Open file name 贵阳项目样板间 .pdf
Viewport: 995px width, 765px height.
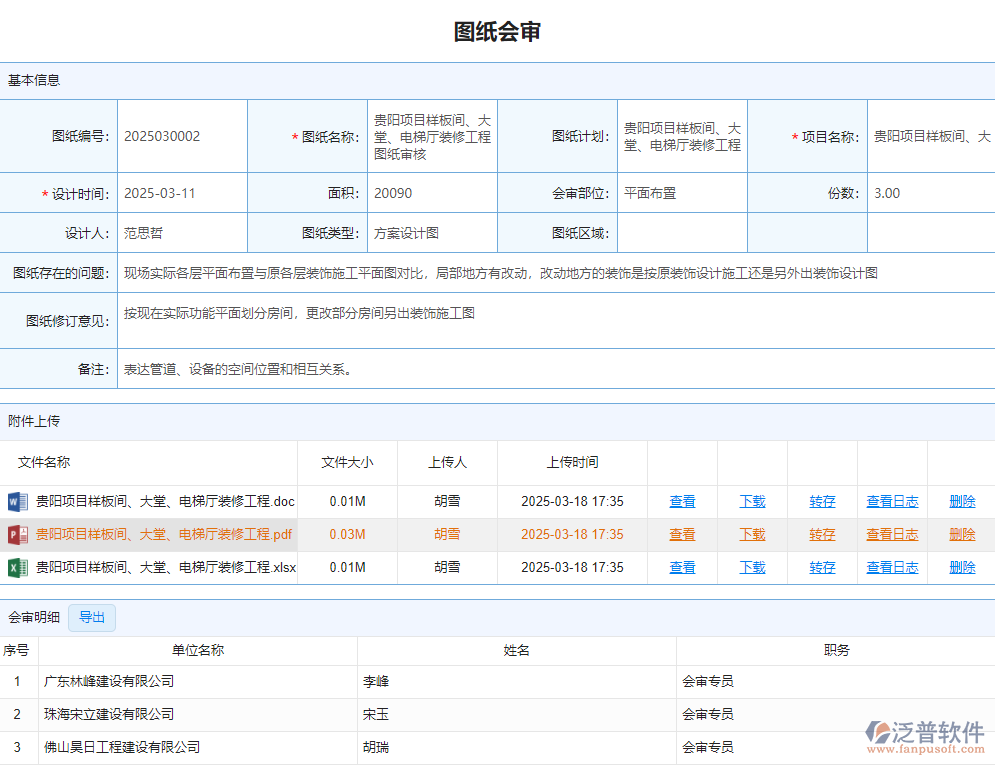coord(164,535)
